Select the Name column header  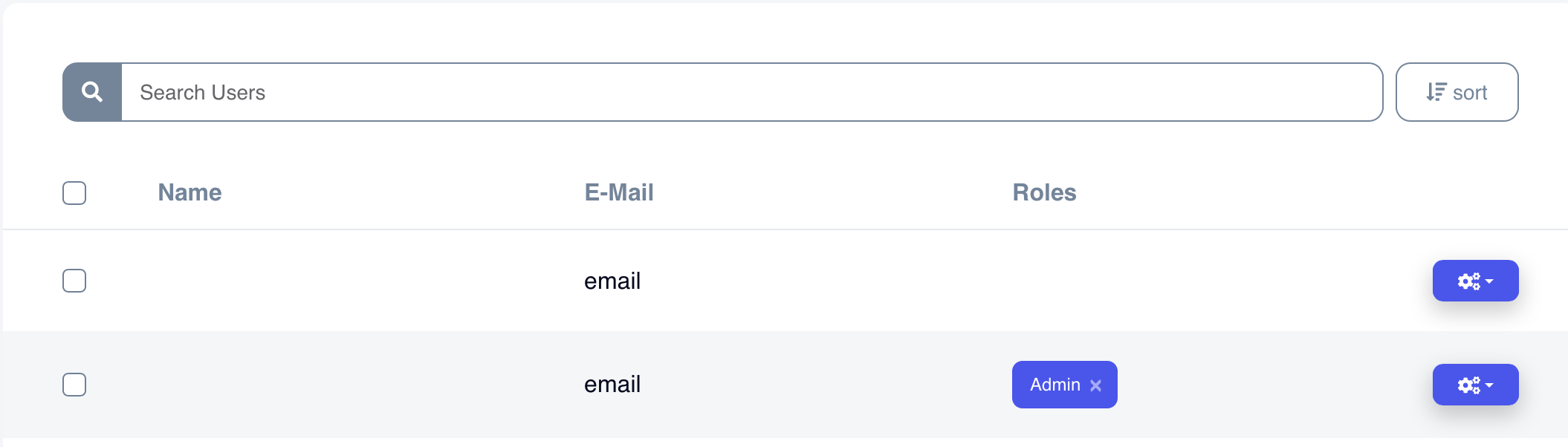[x=189, y=192]
